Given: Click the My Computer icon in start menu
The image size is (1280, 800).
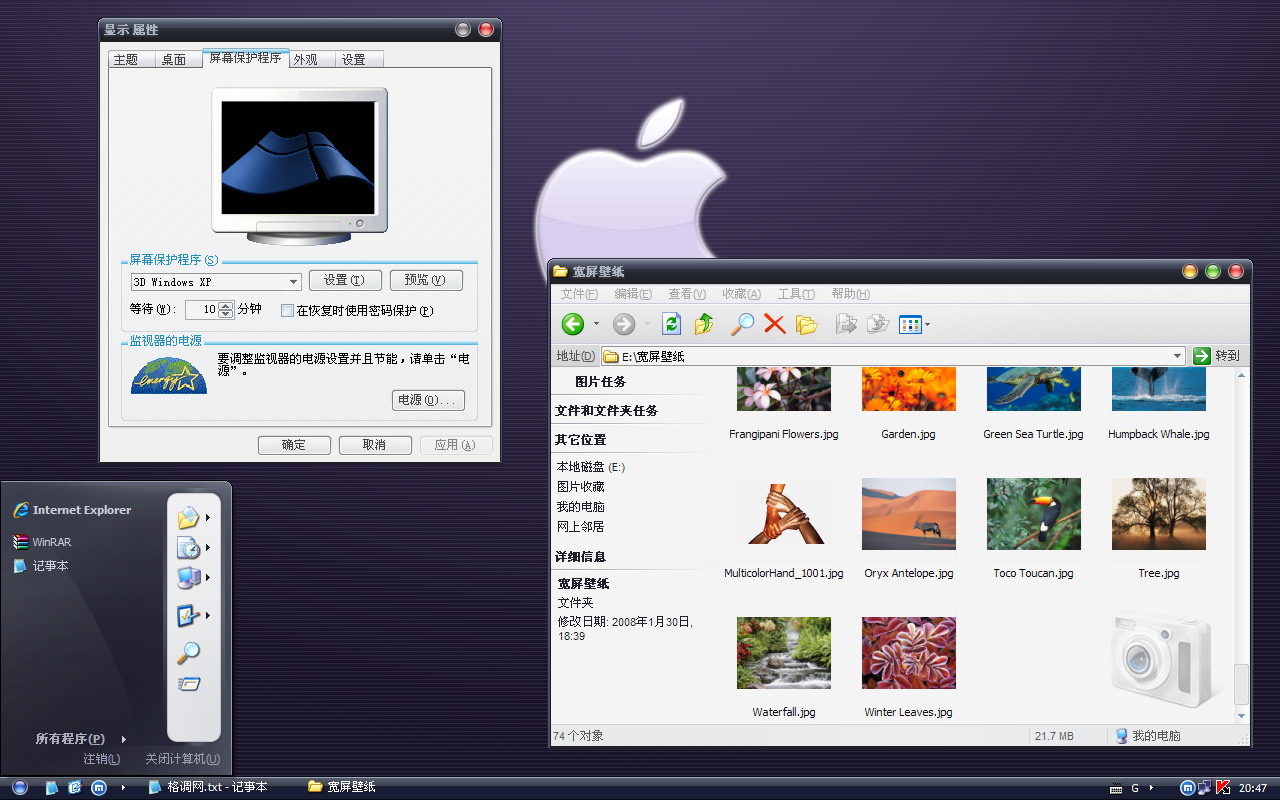Looking at the screenshot, I should (x=188, y=577).
